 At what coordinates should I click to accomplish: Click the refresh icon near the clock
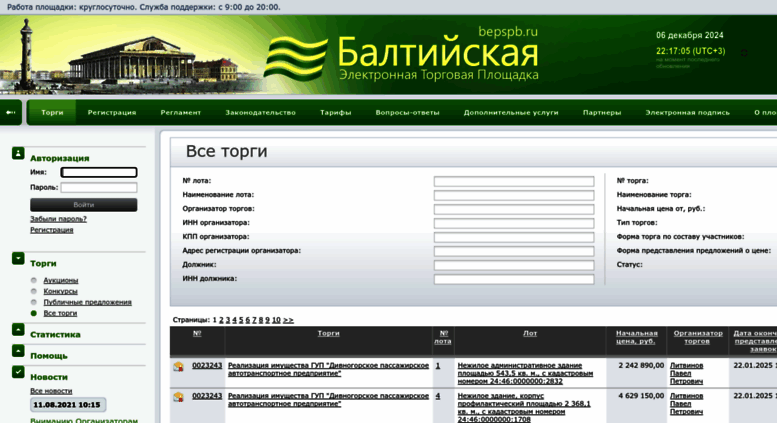tap(744, 53)
